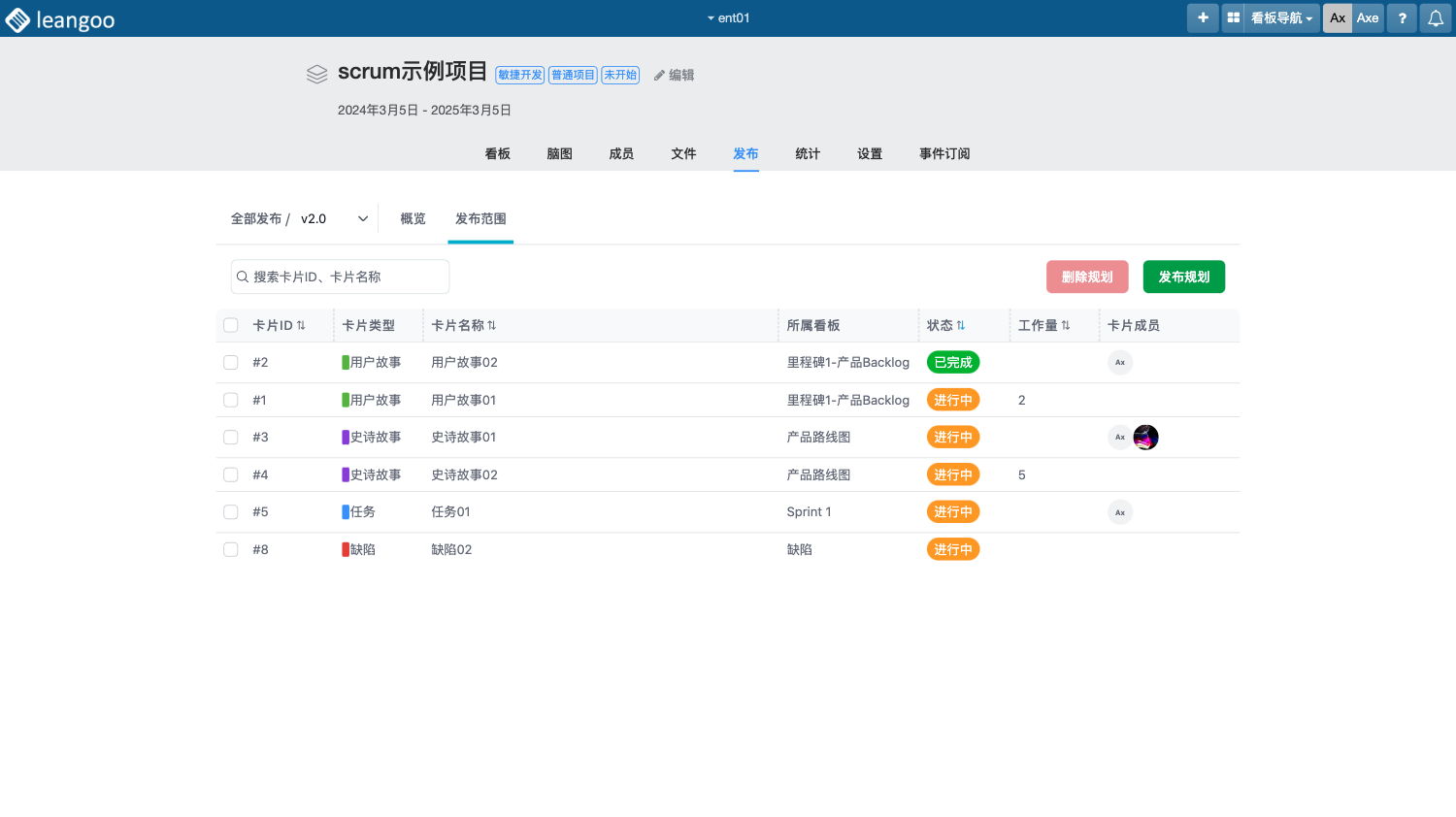This screenshot has height=817, width=1456.
Task: Open the notifications bell icon
Action: click(x=1436, y=17)
